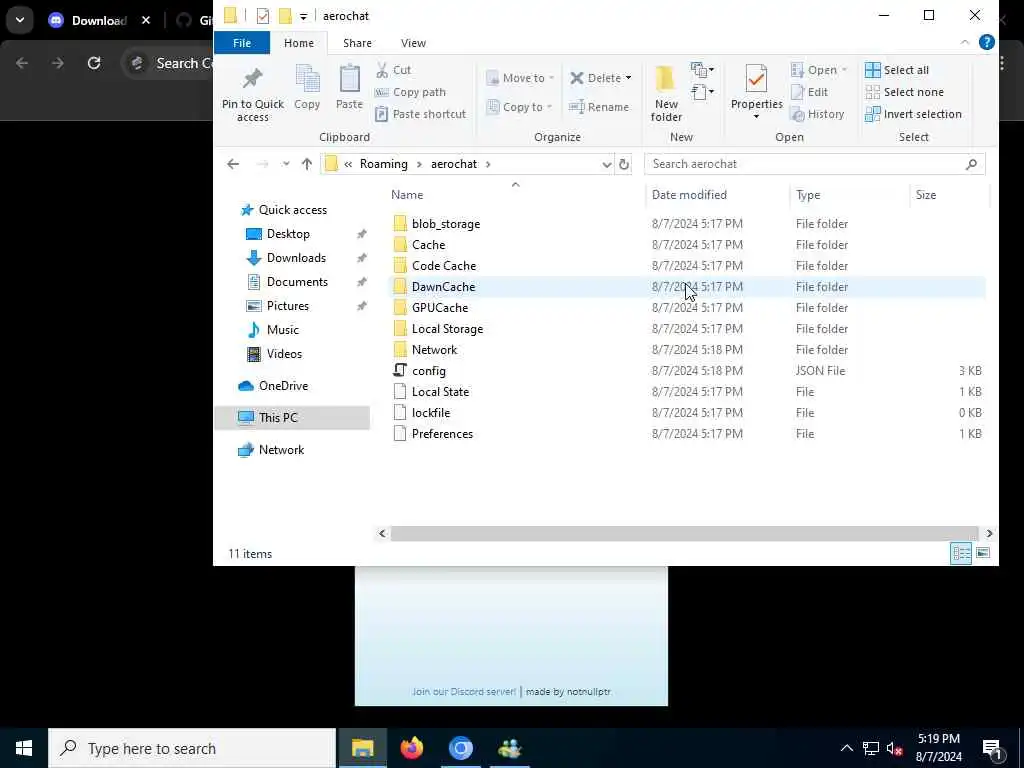Go up one folder level
The height and width of the screenshot is (768, 1024).
[x=307, y=164]
